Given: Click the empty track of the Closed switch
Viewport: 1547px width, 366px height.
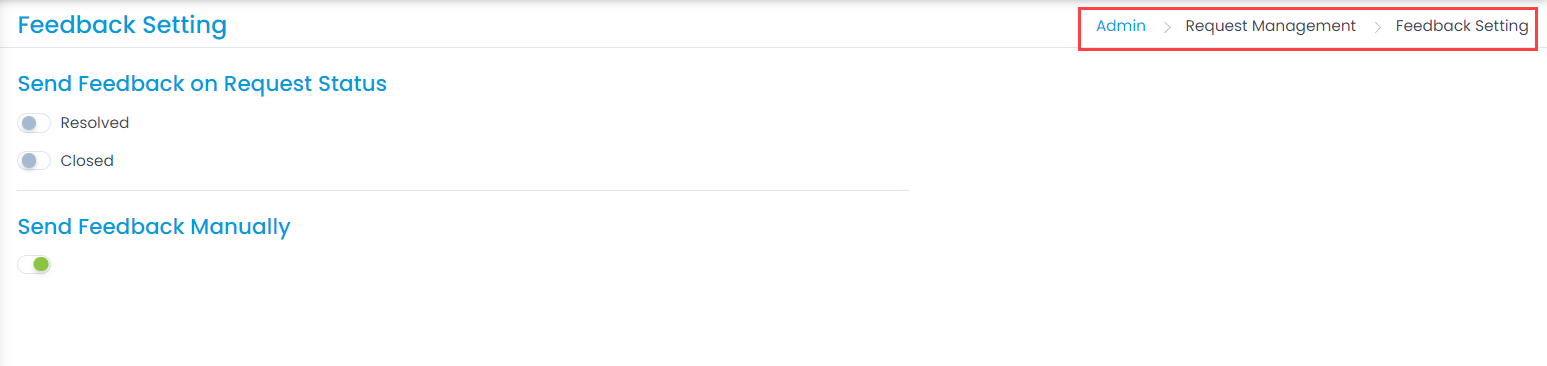Looking at the screenshot, I should [43, 160].
